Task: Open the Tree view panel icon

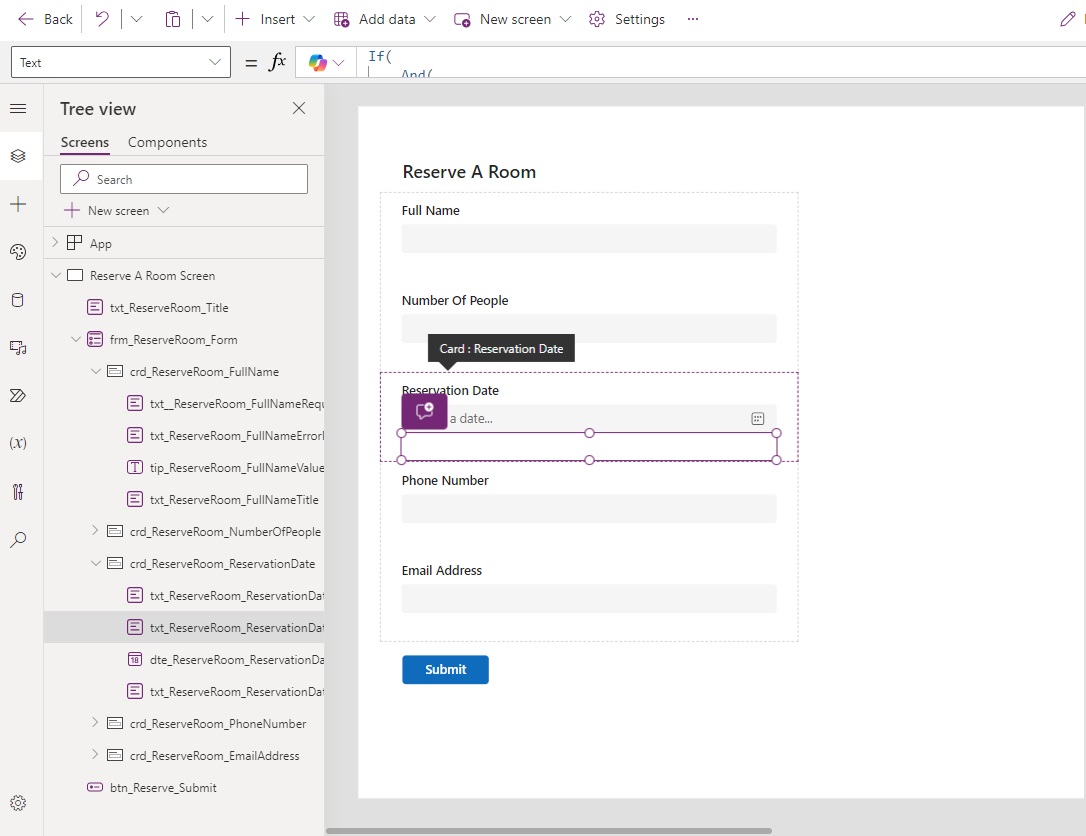Action: click(x=18, y=155)
